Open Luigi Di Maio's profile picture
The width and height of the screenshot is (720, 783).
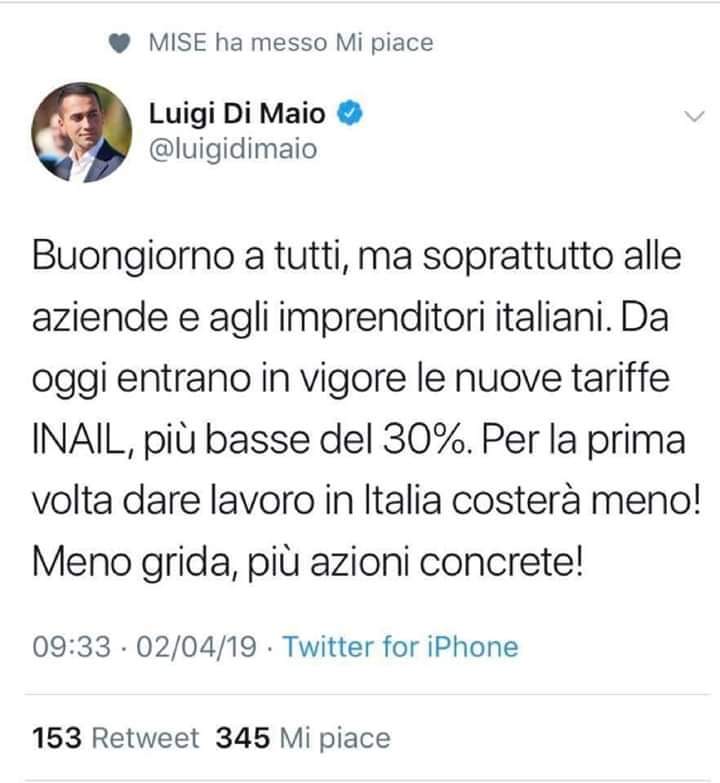click(82, 132)
